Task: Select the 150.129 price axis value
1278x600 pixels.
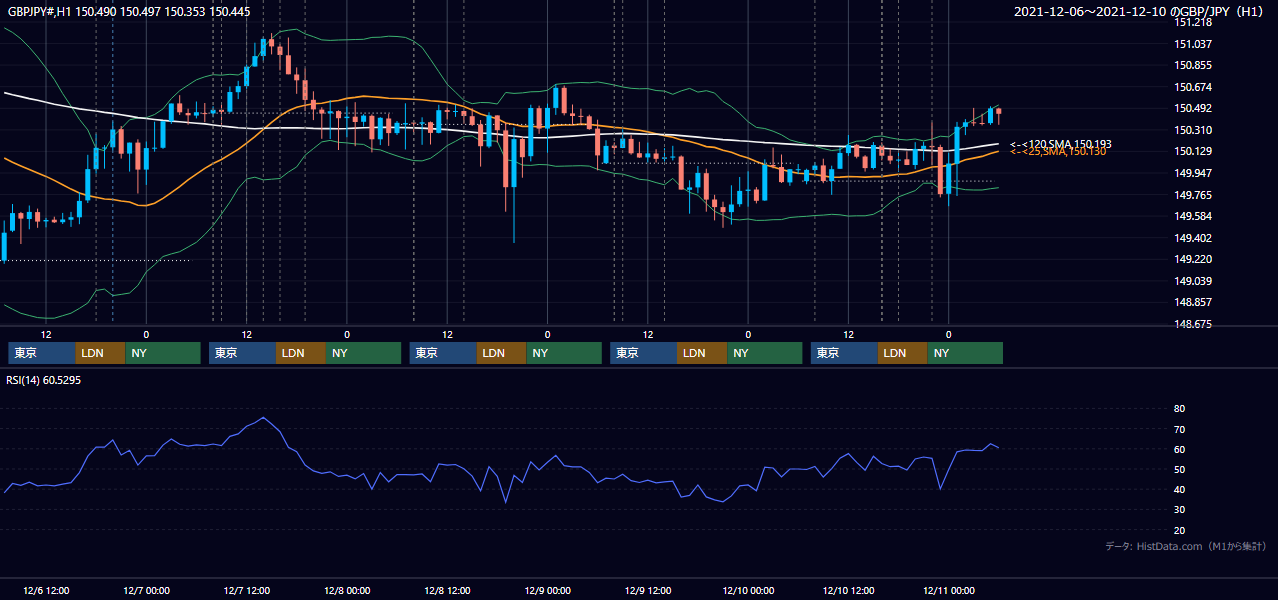Action: (1193, 151)
